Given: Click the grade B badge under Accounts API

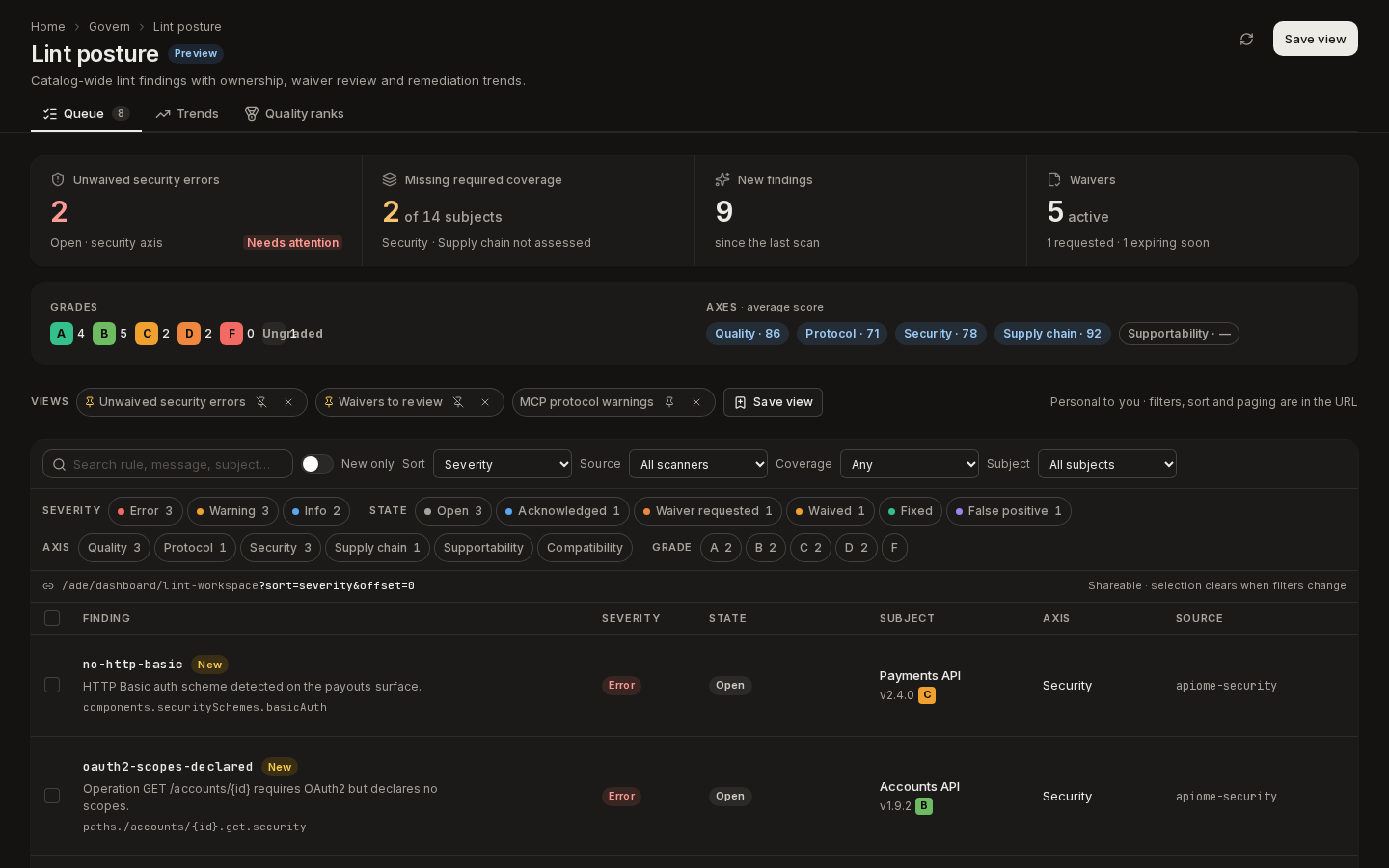Looking at the screenshot, I should [924, 806].
